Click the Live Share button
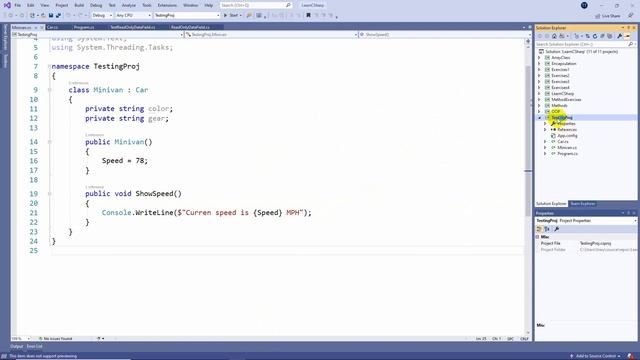The height and width of the screenshot is (360, 640). pyautogui.click(x=607, y=16)
